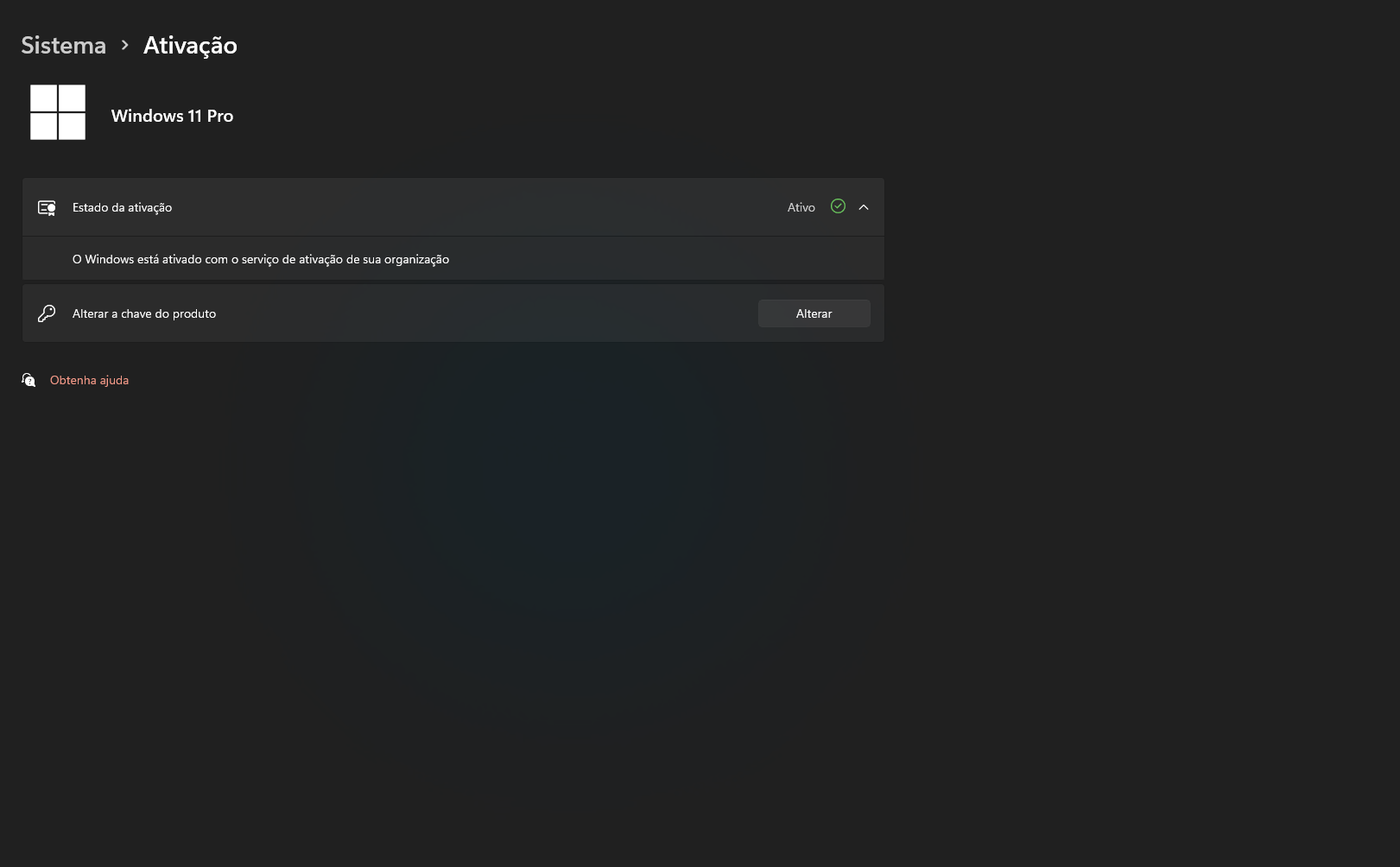This screenshot has width=1400, height=867.
Task: Open the Obtenha ajuda link
Action: tap(89, 380)
